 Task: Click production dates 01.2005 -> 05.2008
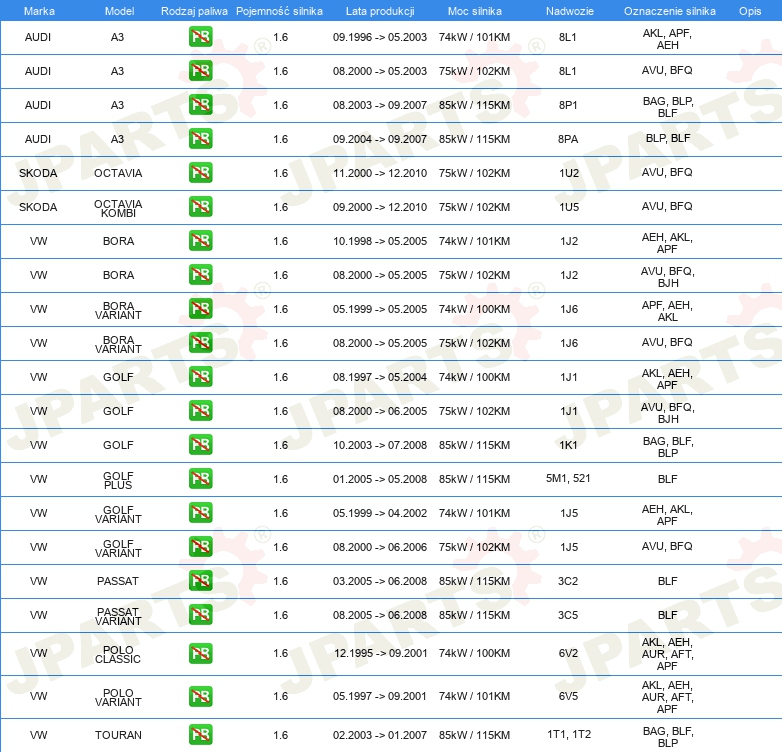380,479
